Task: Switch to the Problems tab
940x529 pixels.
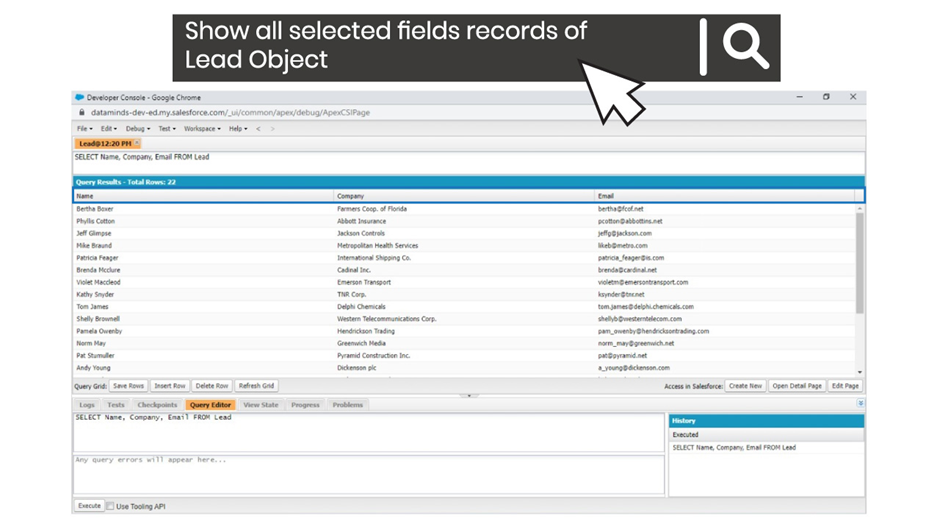Action: pos(348,405)
